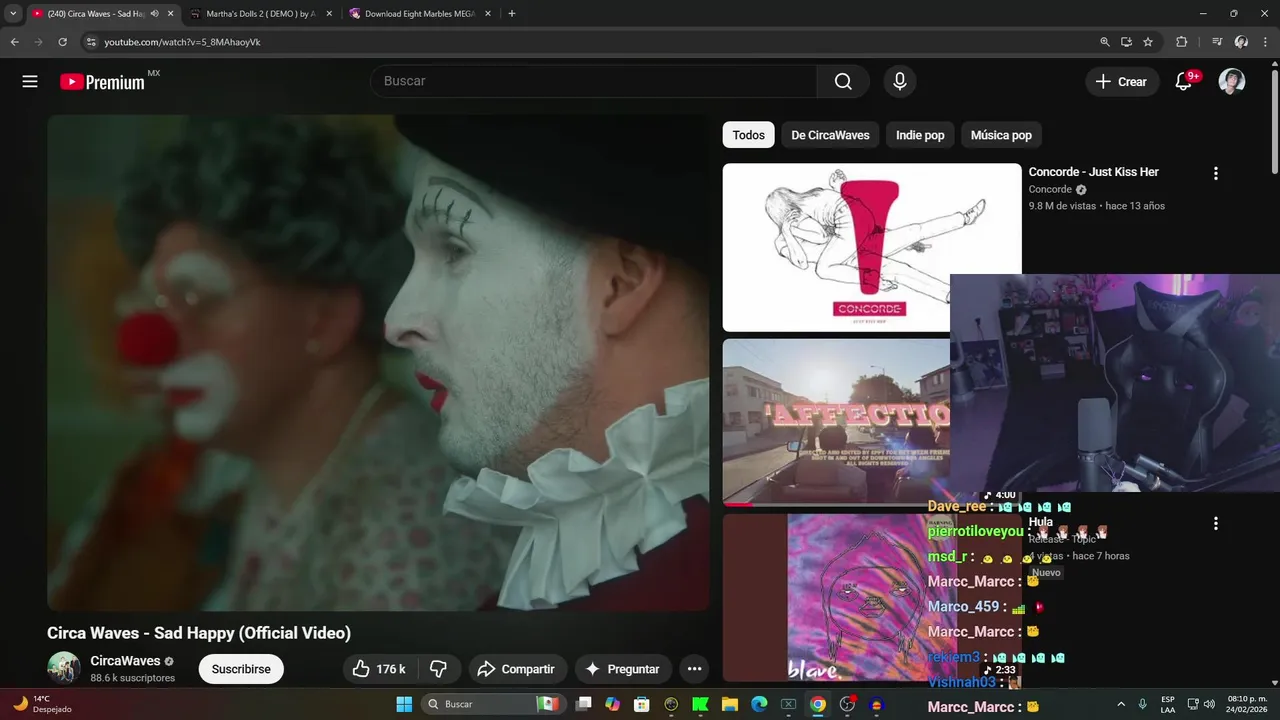Click the Compartir share button
1280x720 pixels.
[517, 669]
